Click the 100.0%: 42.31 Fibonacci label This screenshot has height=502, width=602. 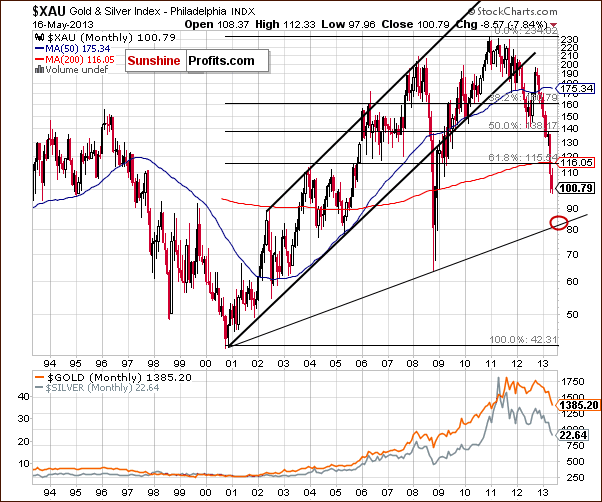pyautogui.click(x=523, y=340)
